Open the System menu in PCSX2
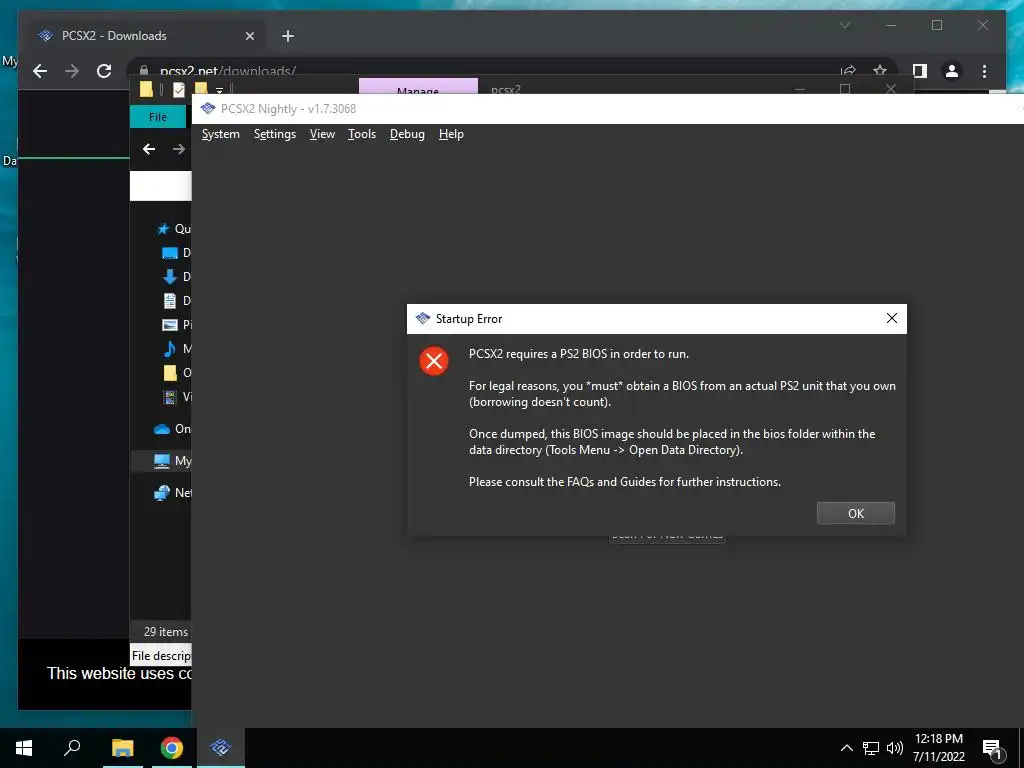 (221, 135)
